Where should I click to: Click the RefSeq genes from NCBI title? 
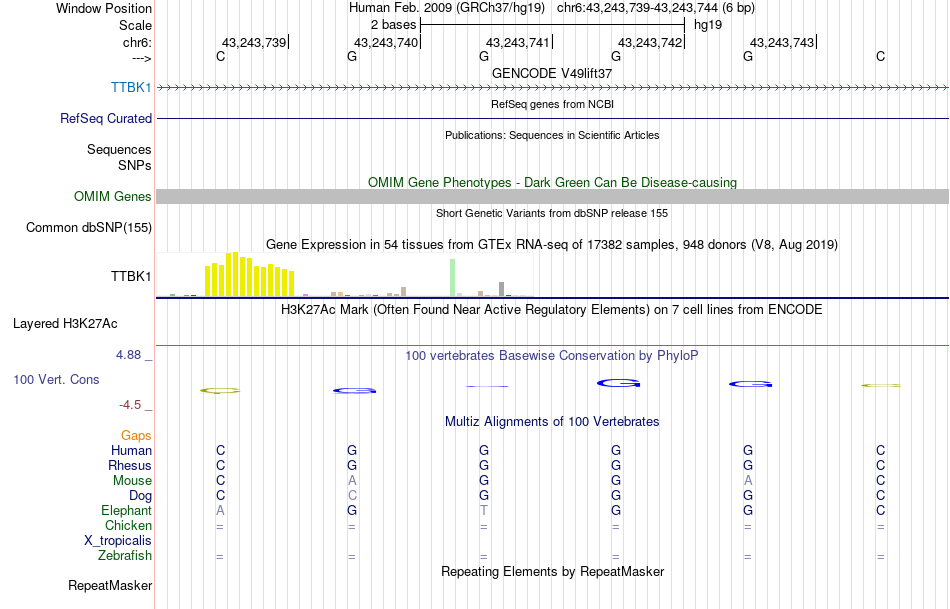point(552,104)
